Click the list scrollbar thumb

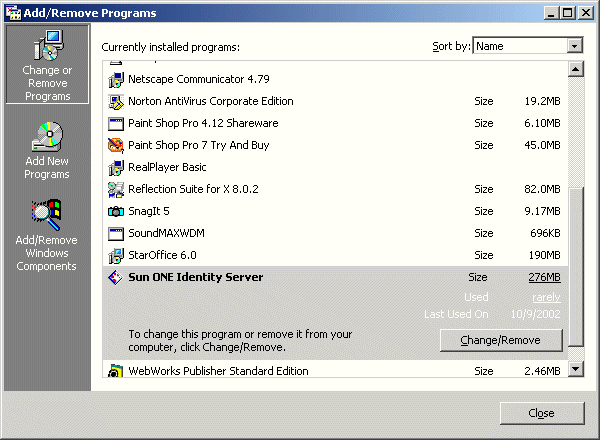tap(576, 266)
